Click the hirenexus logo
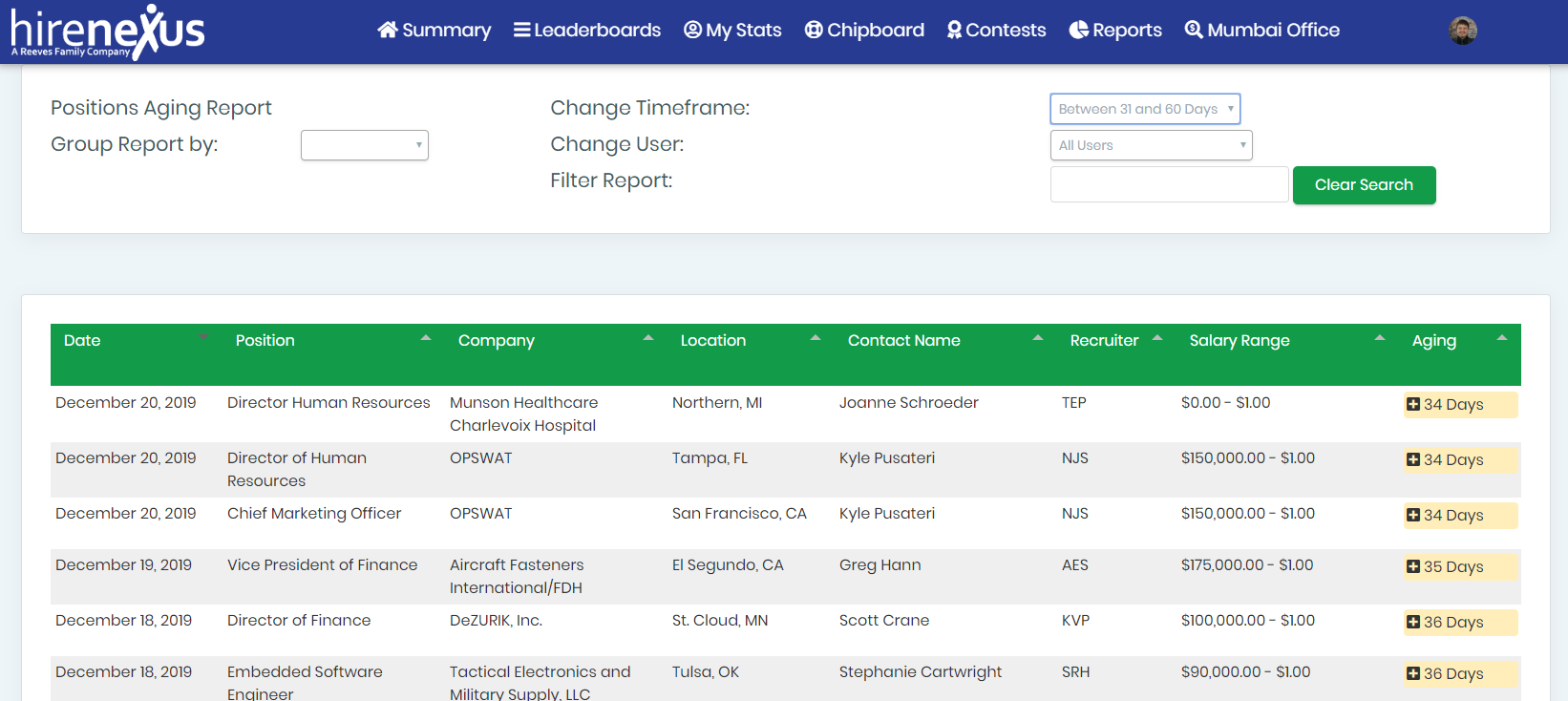The image size is (1568, 701). pyautogui.click(x=107, y=32)
